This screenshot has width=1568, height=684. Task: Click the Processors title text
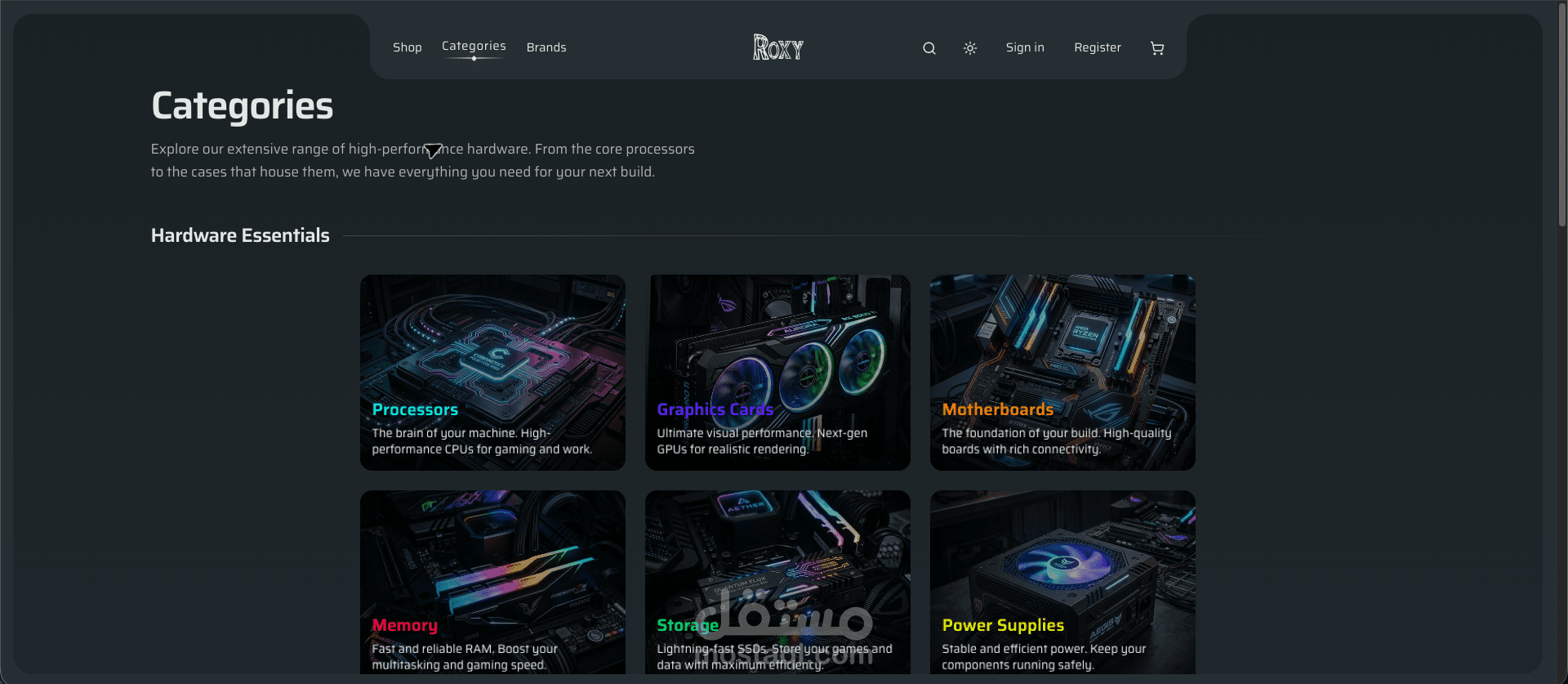point(415,409)
